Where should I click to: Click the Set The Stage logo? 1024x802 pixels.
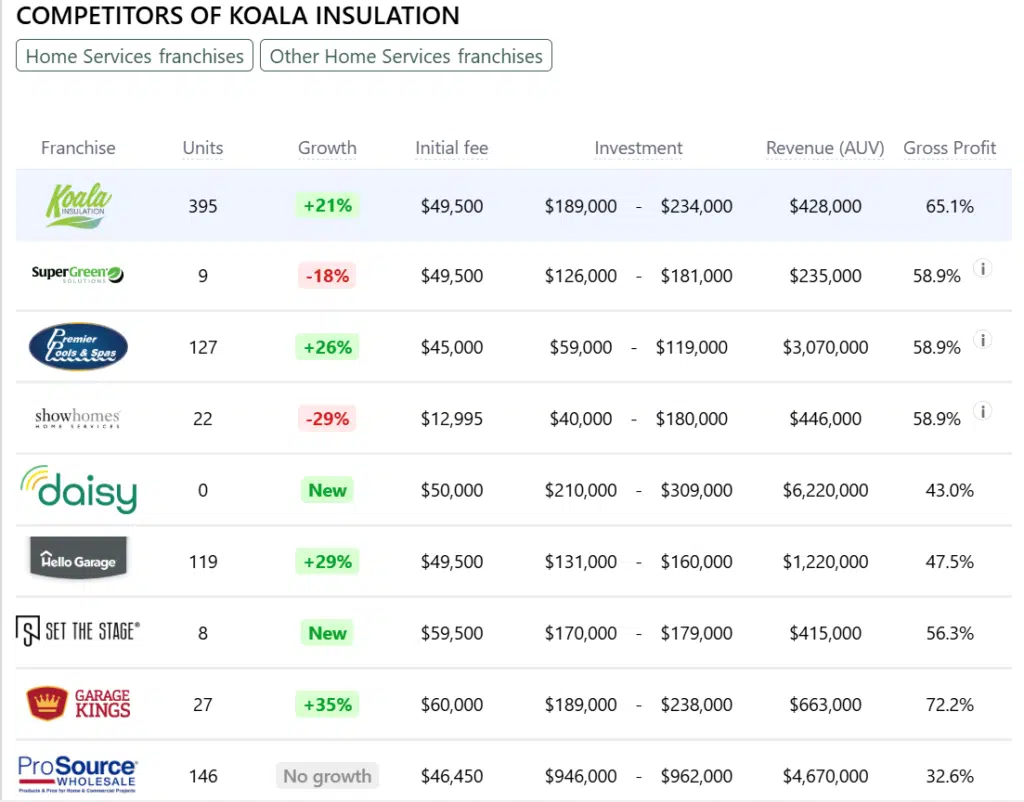point(78,632)
